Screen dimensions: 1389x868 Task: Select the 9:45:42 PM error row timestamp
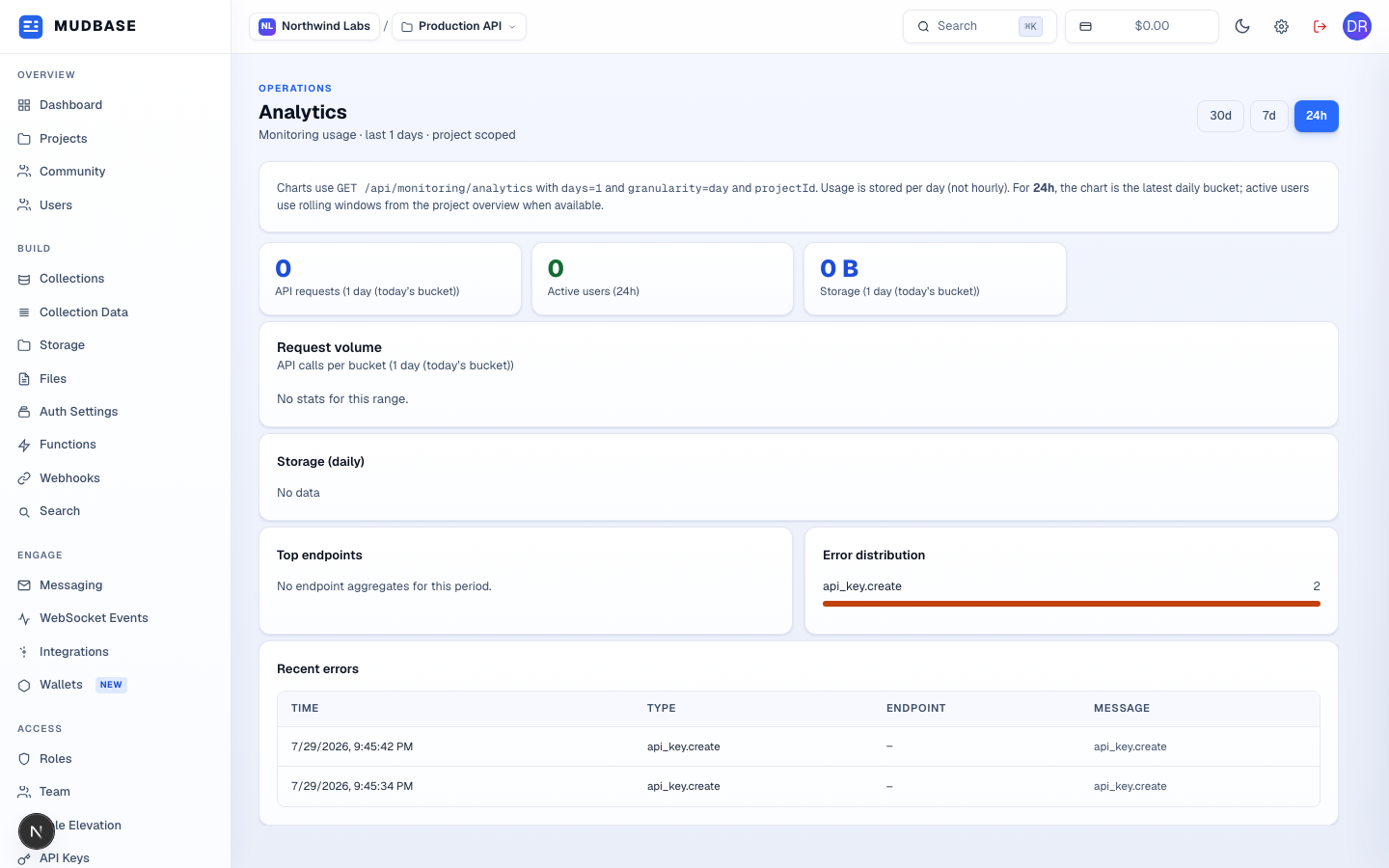tap(352, 746)
